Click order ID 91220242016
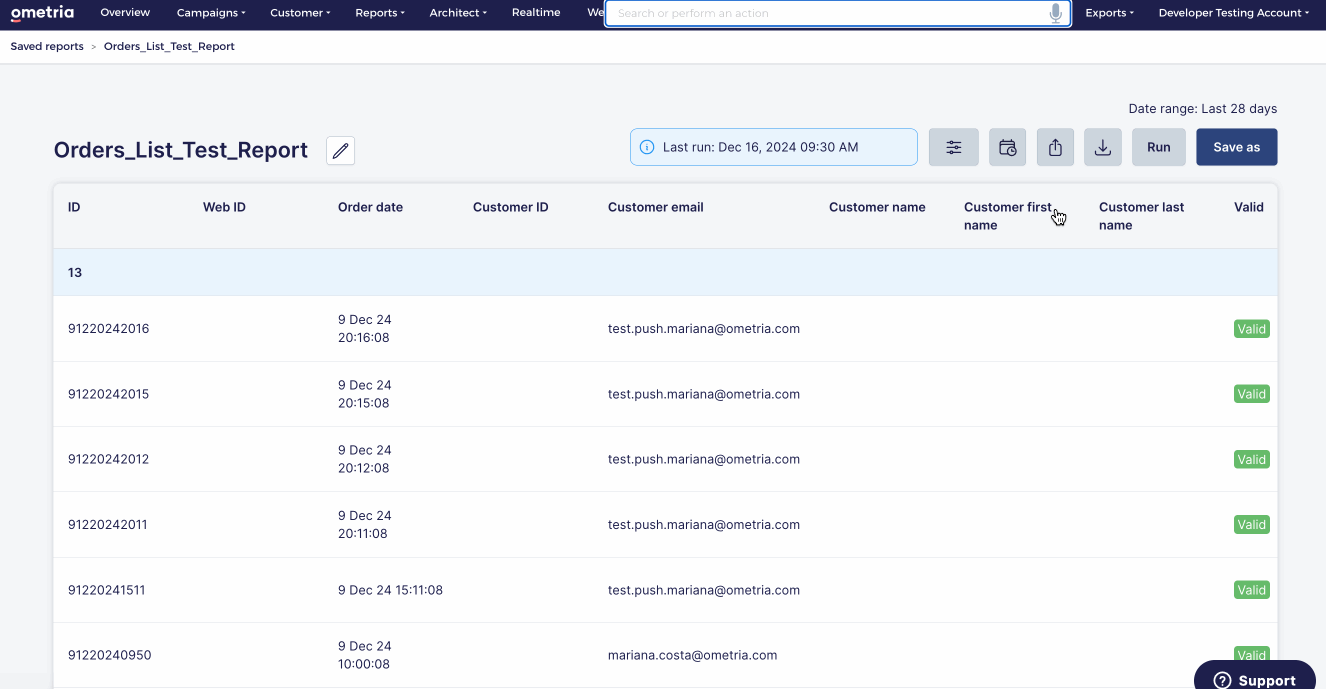1326x689 pixels. (108, 328)
